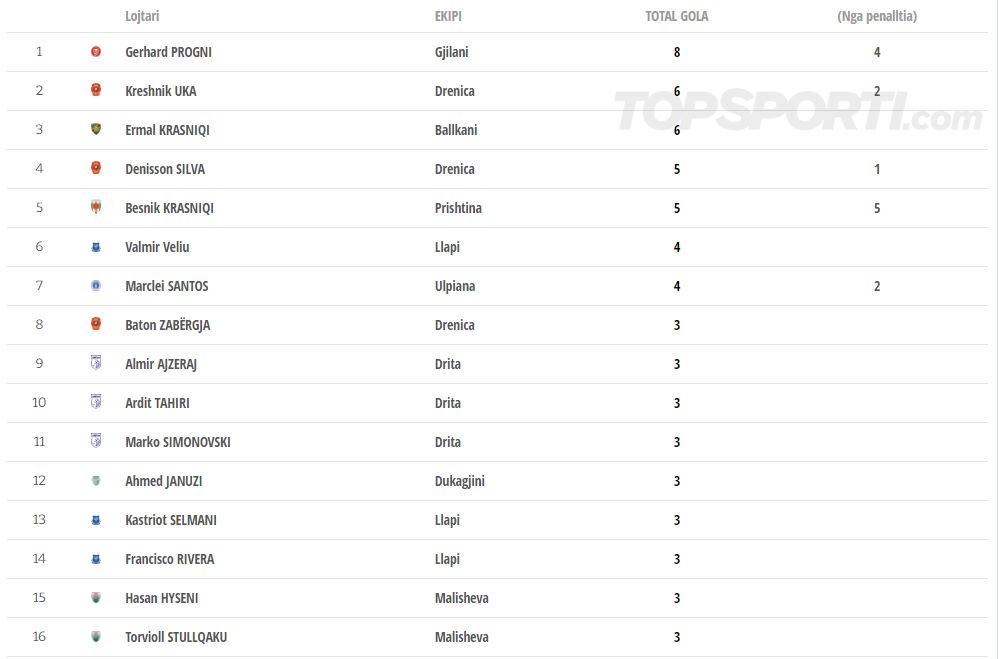Click the EKIPI column header
This screenshot has height=659, width=998.
point(448,16)
